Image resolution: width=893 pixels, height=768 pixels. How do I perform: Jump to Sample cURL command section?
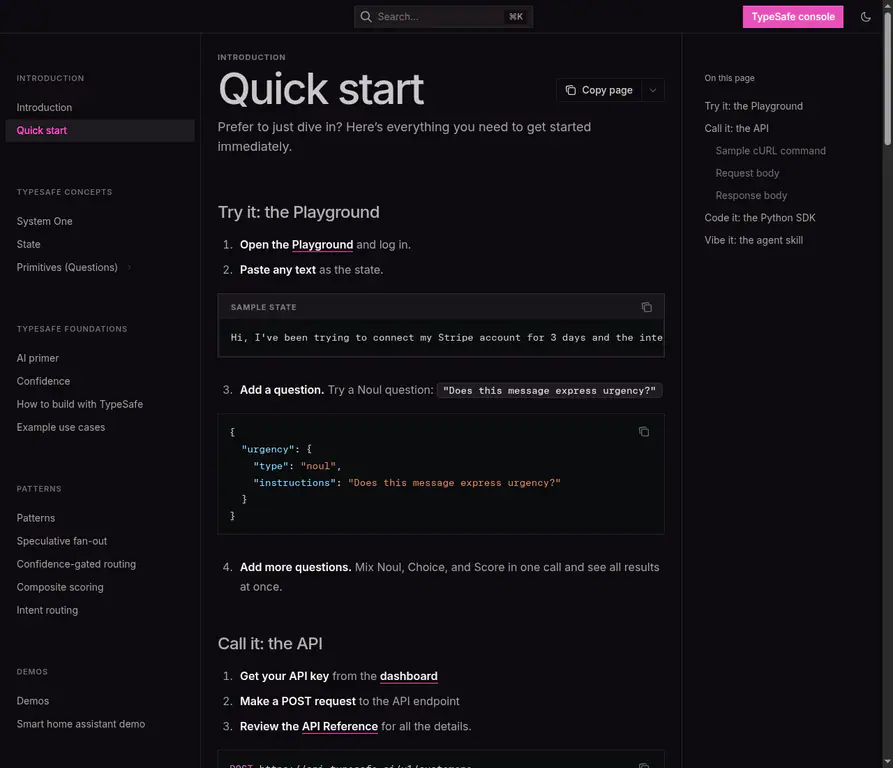771,150
